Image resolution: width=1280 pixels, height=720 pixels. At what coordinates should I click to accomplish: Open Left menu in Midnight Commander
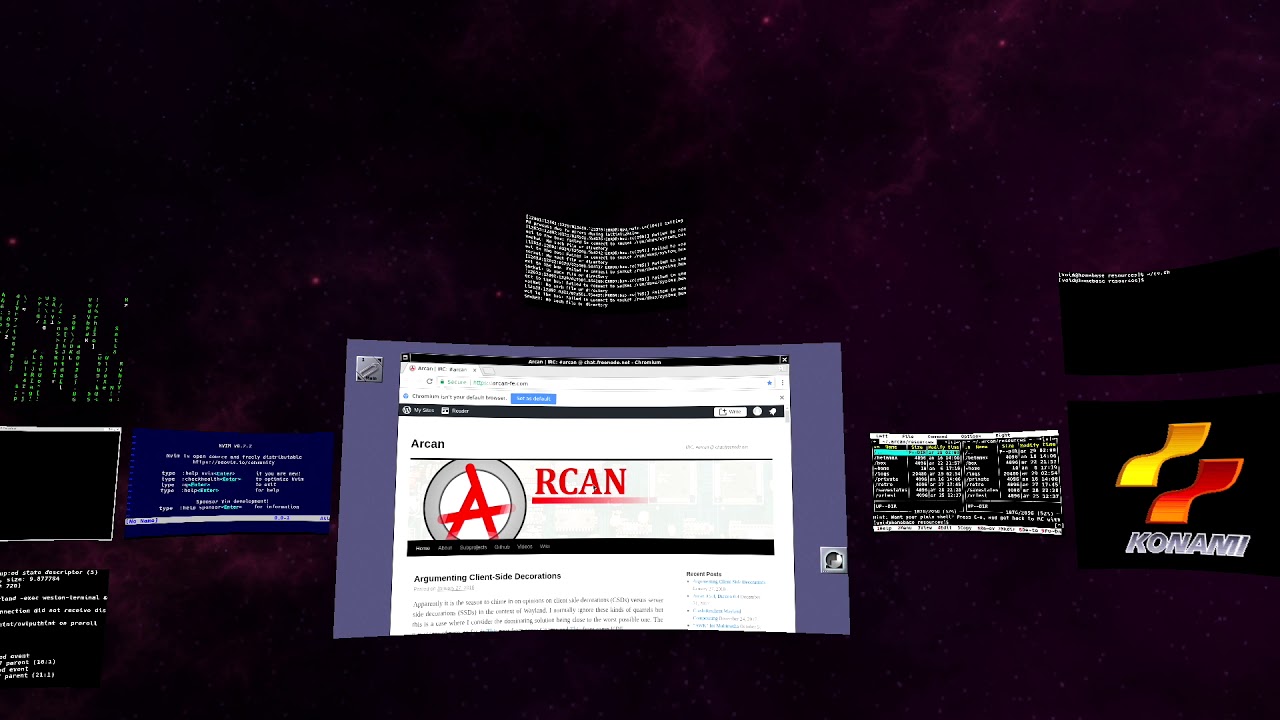[882, 437]
